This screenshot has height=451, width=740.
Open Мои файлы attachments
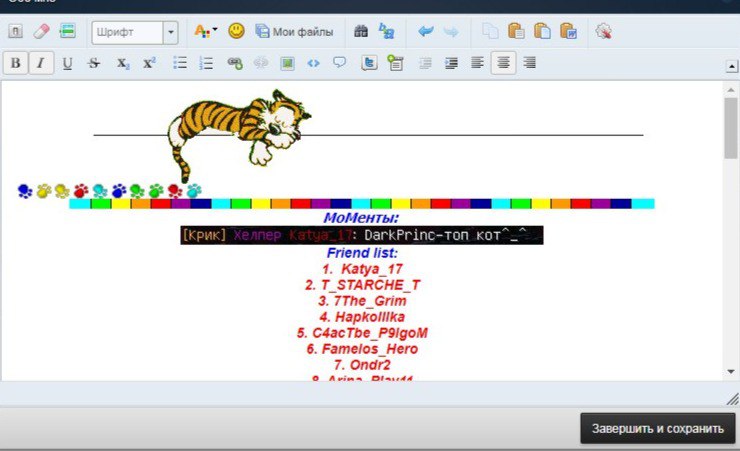click(294, 32)
